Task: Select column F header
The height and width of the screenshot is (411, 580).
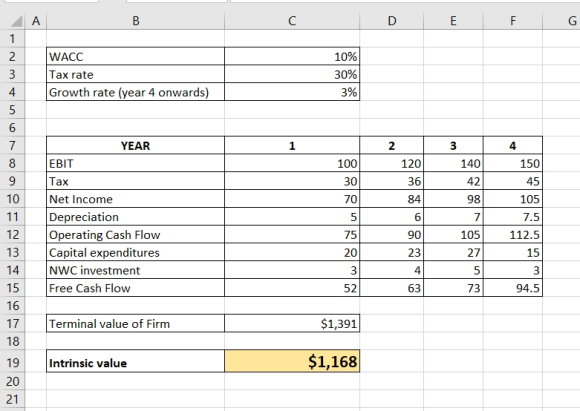Action: pyautogui.click(x=513, y=21)
